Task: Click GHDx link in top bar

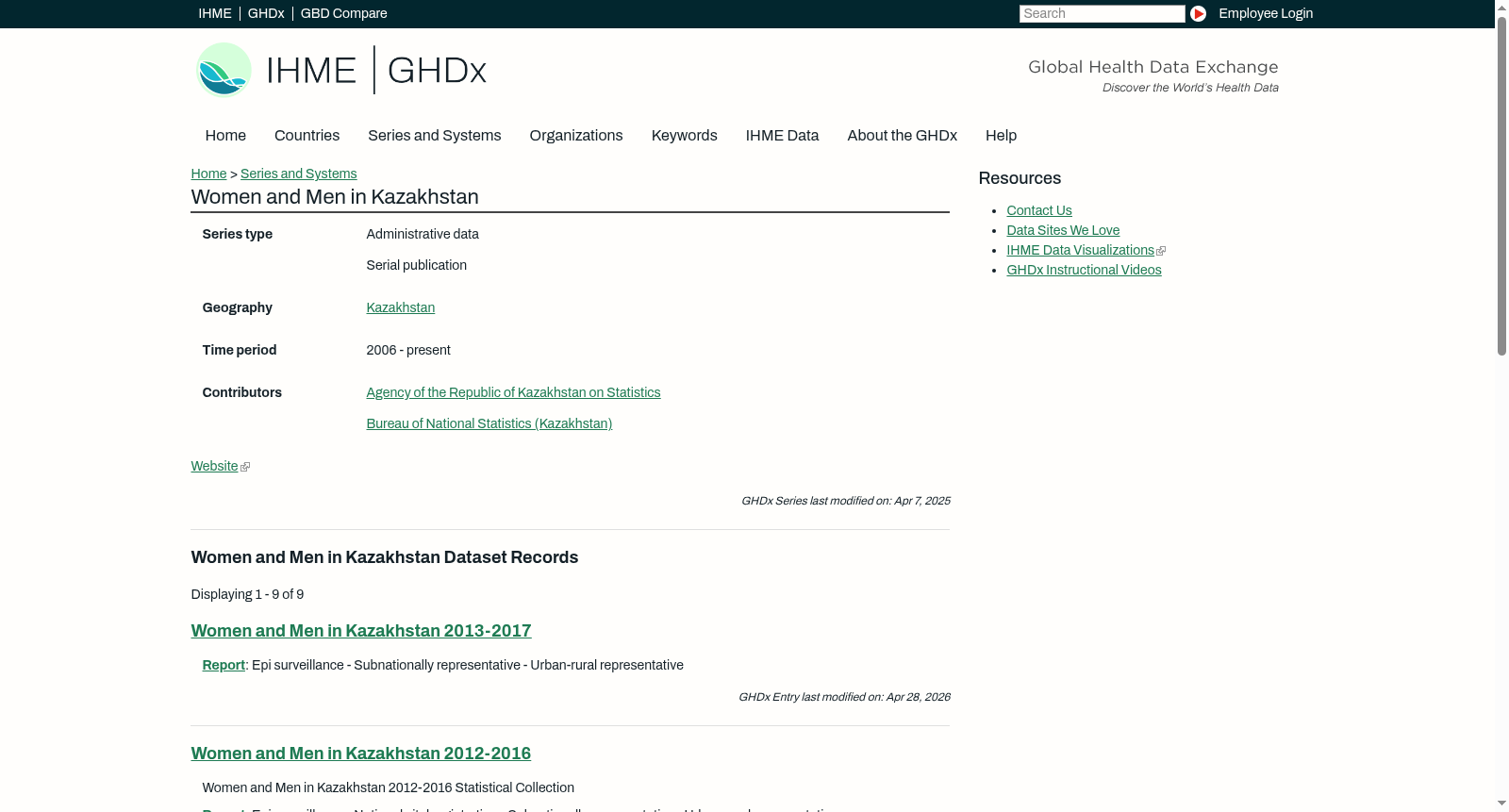Action: 266,13
